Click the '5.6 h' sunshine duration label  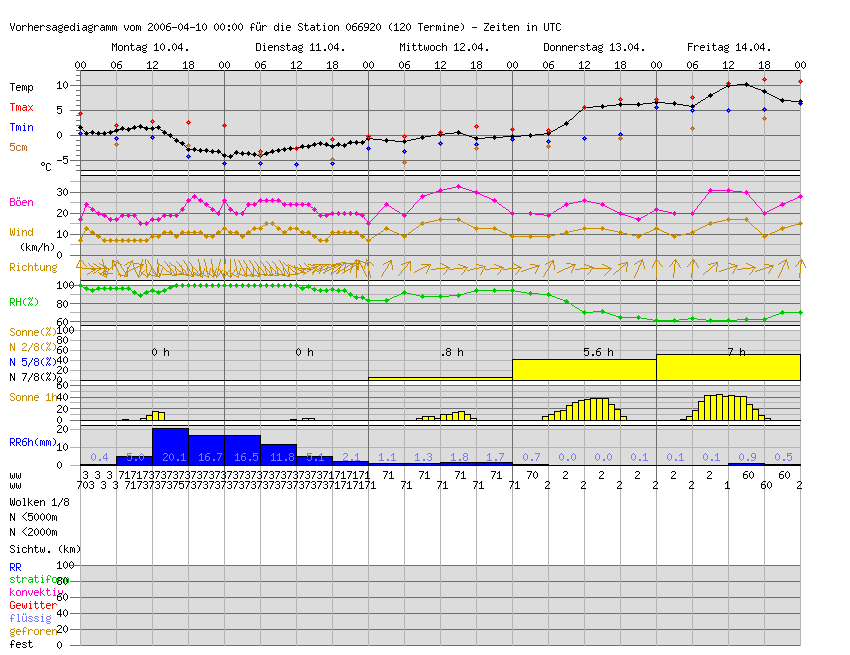598,352
